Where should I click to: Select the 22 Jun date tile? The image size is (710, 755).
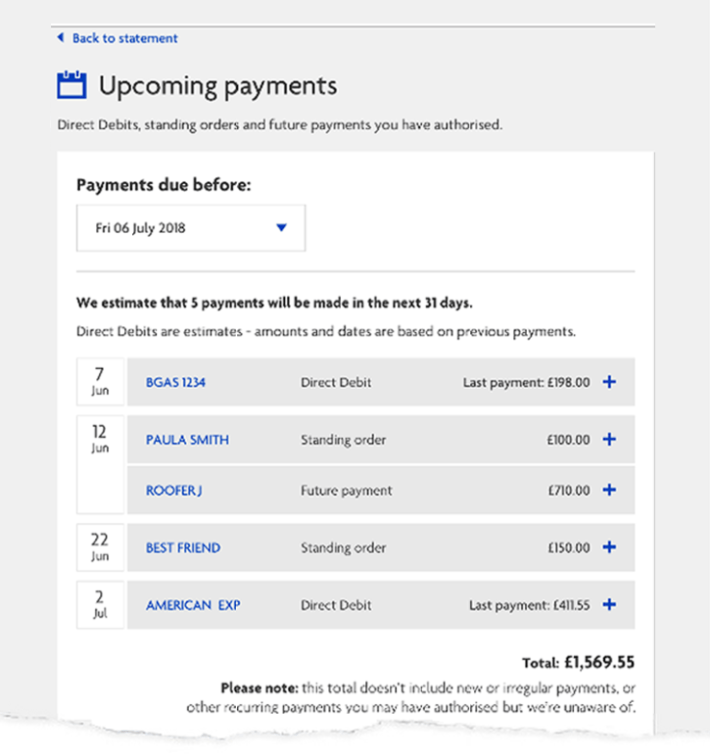click(x=100, y=547)
